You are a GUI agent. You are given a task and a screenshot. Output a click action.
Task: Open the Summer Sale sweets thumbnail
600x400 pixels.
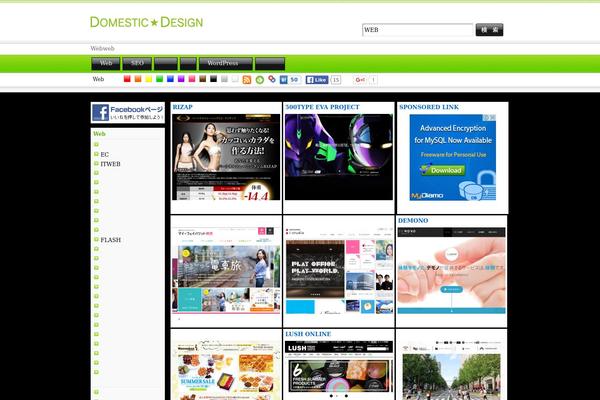[226, 371]
